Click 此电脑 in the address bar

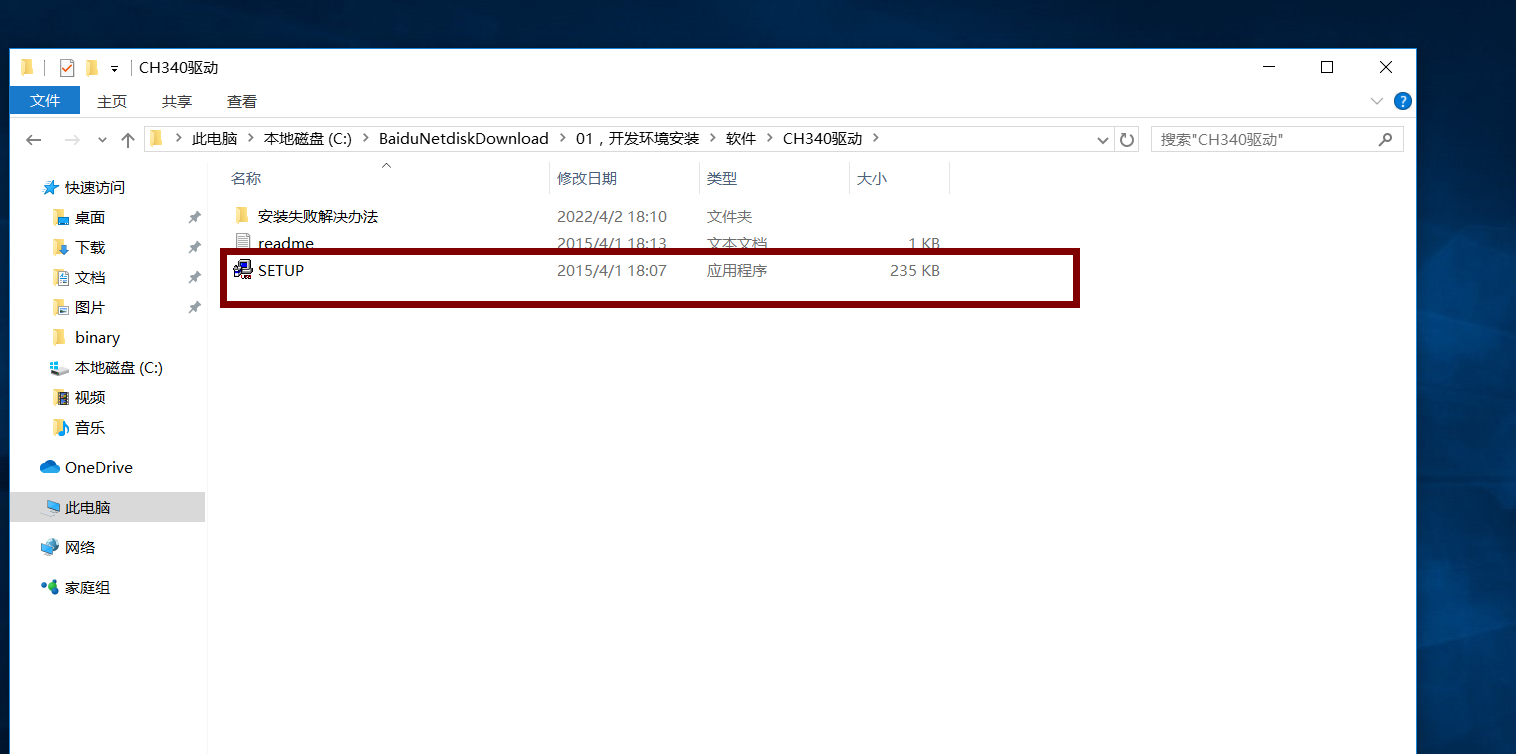coord(214,139)
